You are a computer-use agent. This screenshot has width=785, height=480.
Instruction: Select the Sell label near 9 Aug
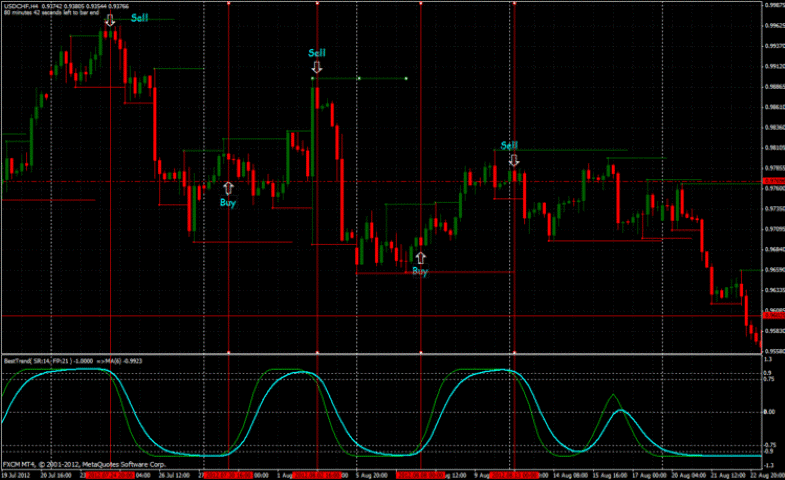pos(509,146)
